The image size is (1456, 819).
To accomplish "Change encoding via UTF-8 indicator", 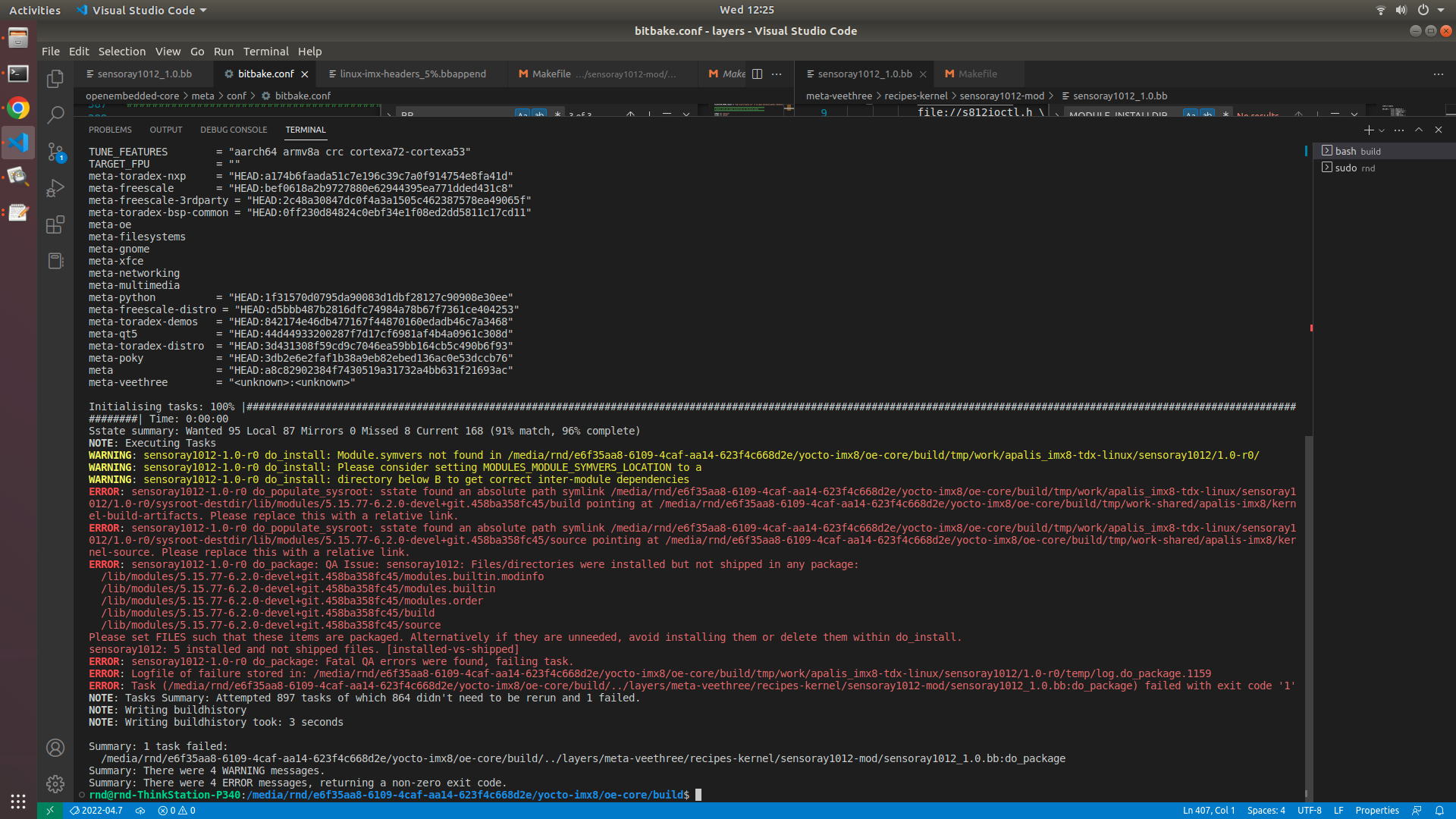I will pyautogui.click(x=1309, y=811).
